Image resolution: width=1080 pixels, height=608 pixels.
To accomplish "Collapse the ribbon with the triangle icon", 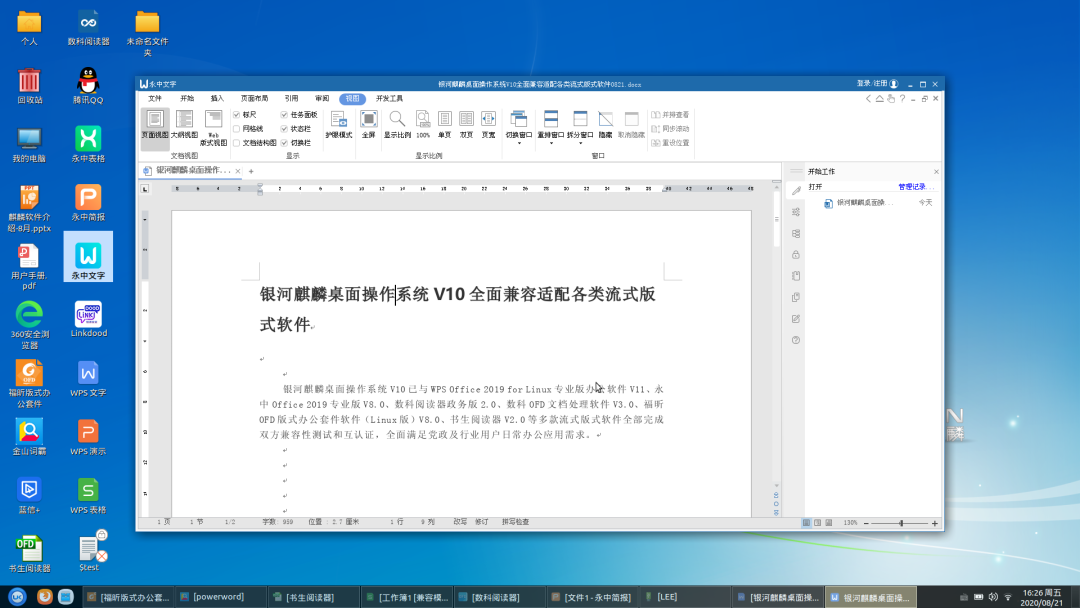I will click(880, 98).
